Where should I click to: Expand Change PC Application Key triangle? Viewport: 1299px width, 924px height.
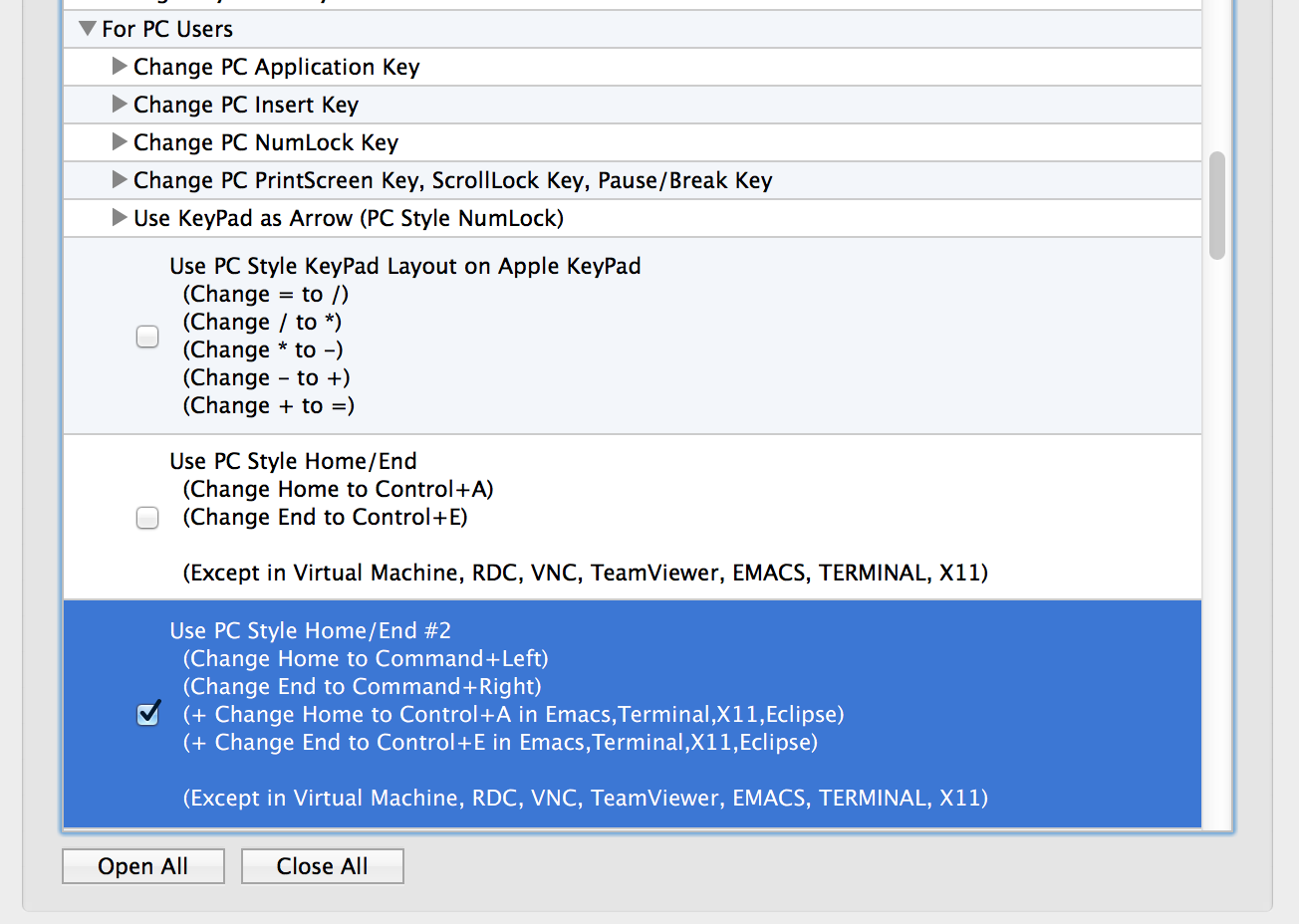click(x=120, y=67)
